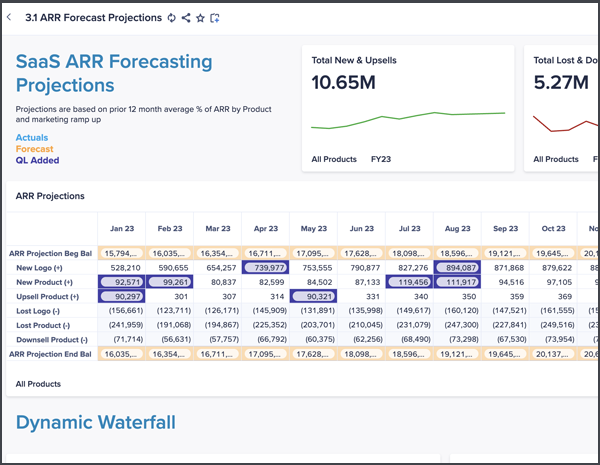600x465 pixels.
Task: Select the FY23 context on the New & Upsells card
Action: pyautogui.click(x=381, y=159)
